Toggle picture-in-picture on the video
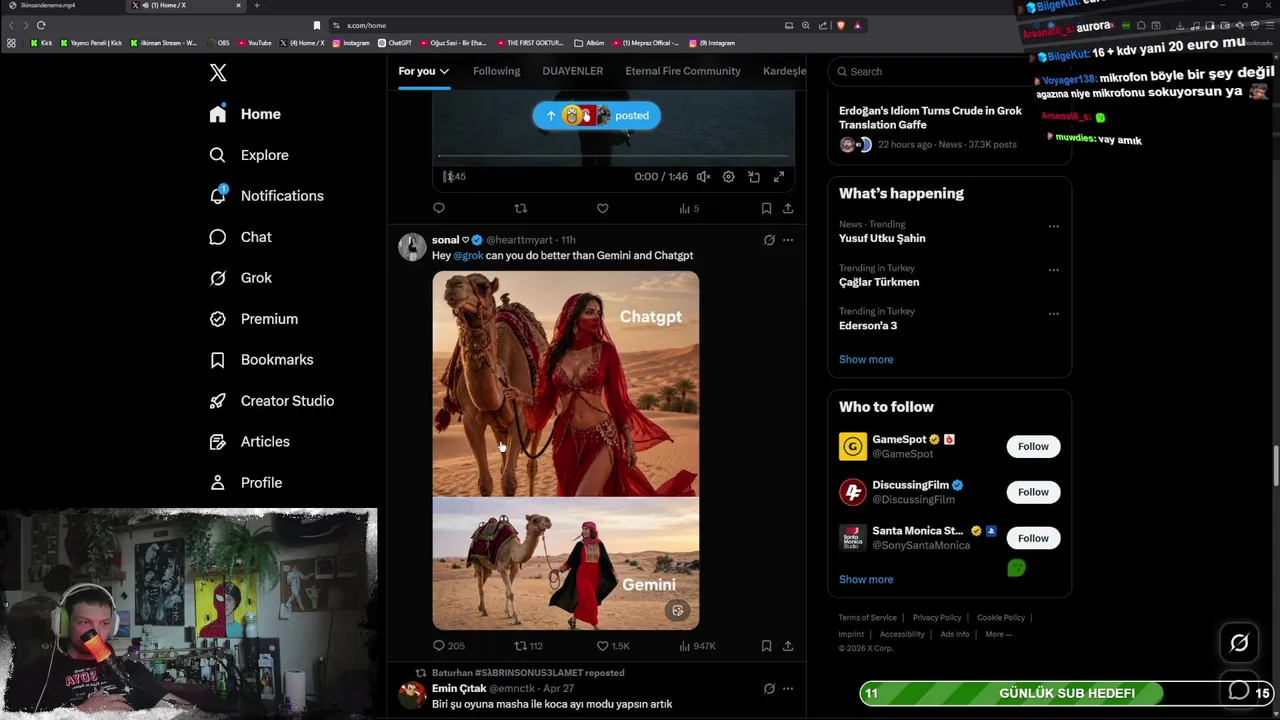 [754, 177]
